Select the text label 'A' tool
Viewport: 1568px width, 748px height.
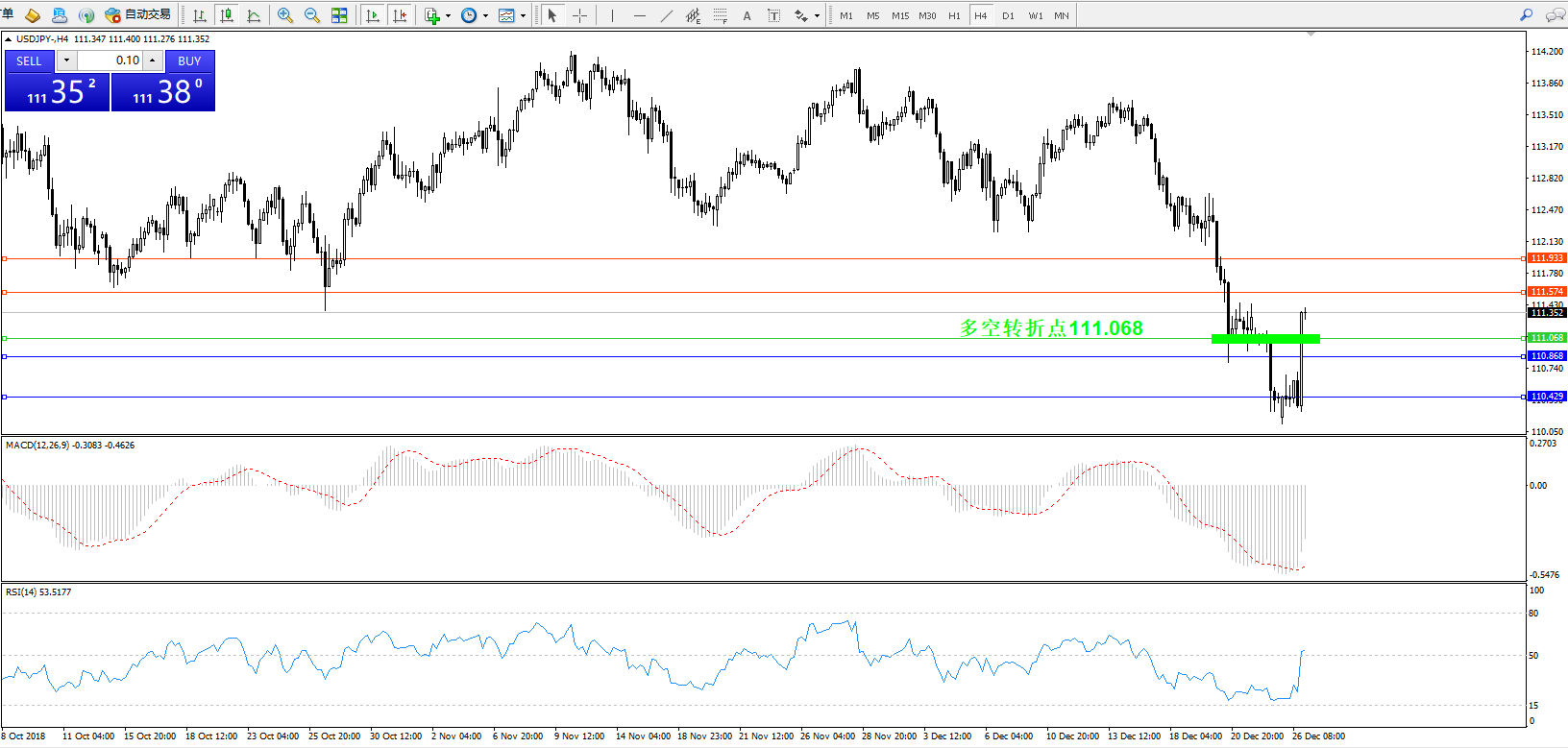coord(747,15)
